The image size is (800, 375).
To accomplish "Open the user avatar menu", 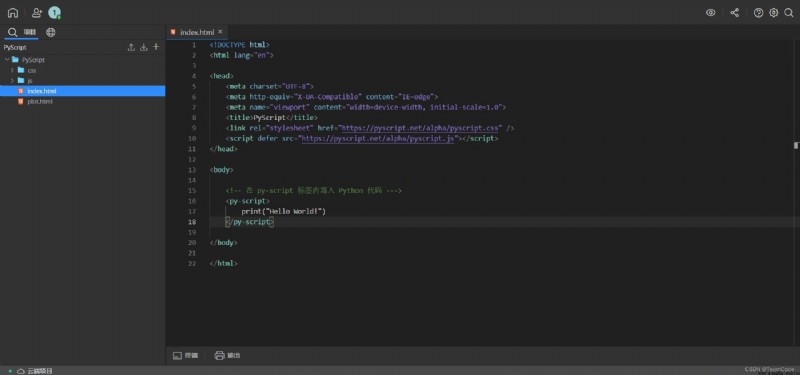I will [x=54, y=13].
